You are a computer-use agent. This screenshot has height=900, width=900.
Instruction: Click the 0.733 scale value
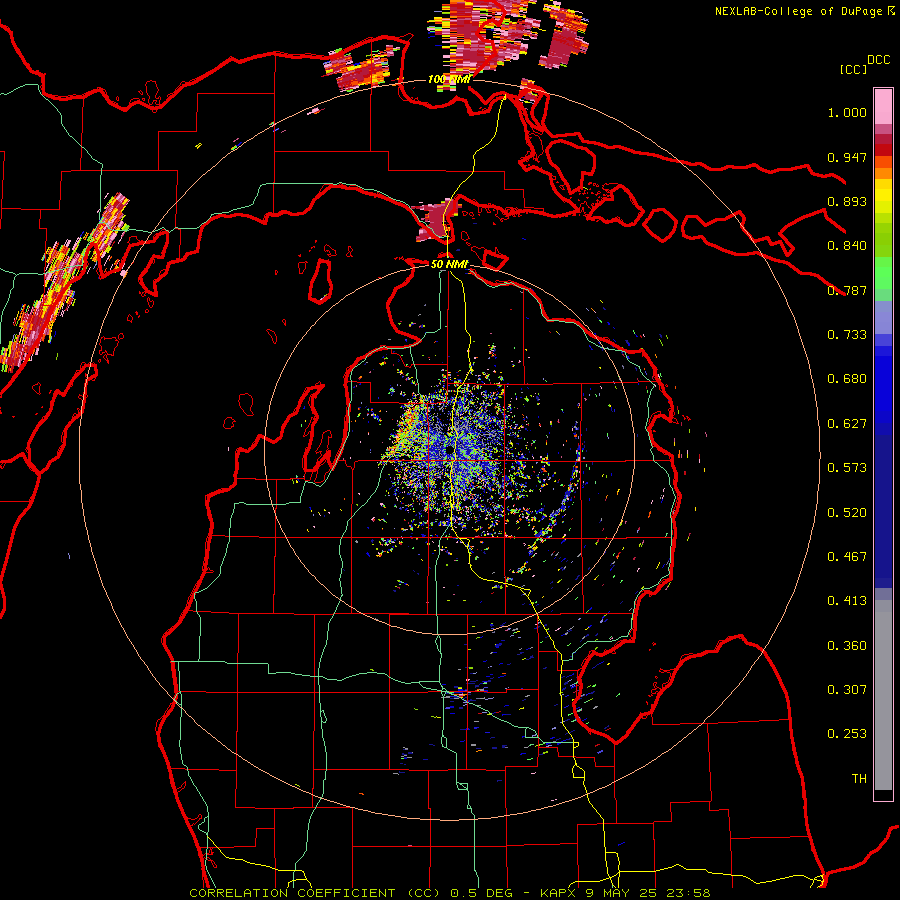point(847,335)
